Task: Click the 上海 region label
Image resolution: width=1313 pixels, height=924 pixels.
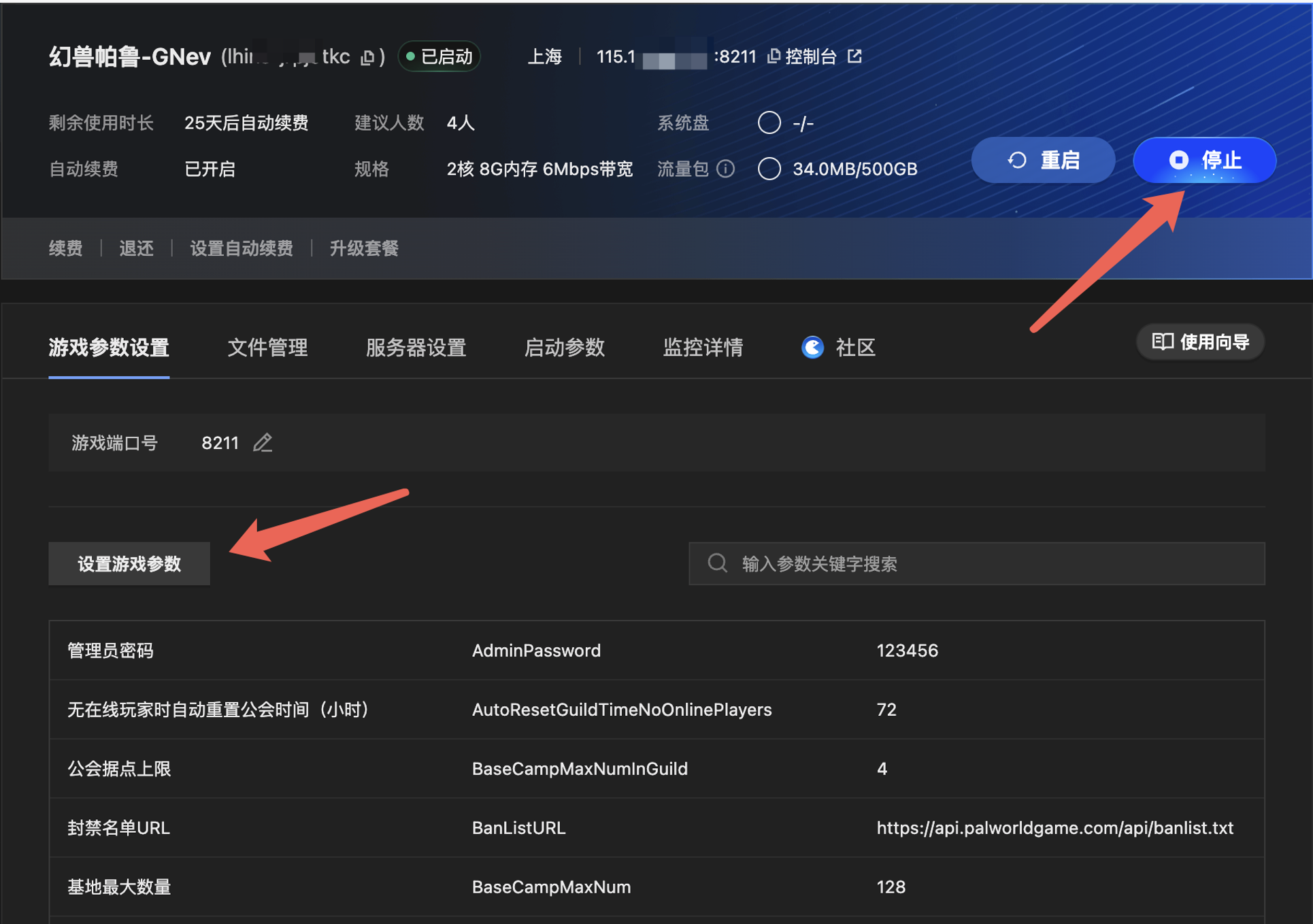Action: tap(545, 56)
